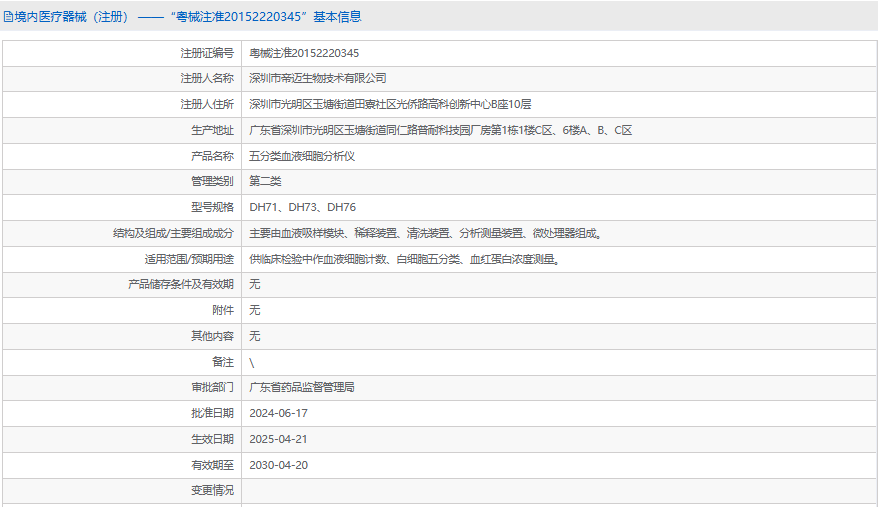
Task: Select the label 注册证编号
Action: pos(207,53)
